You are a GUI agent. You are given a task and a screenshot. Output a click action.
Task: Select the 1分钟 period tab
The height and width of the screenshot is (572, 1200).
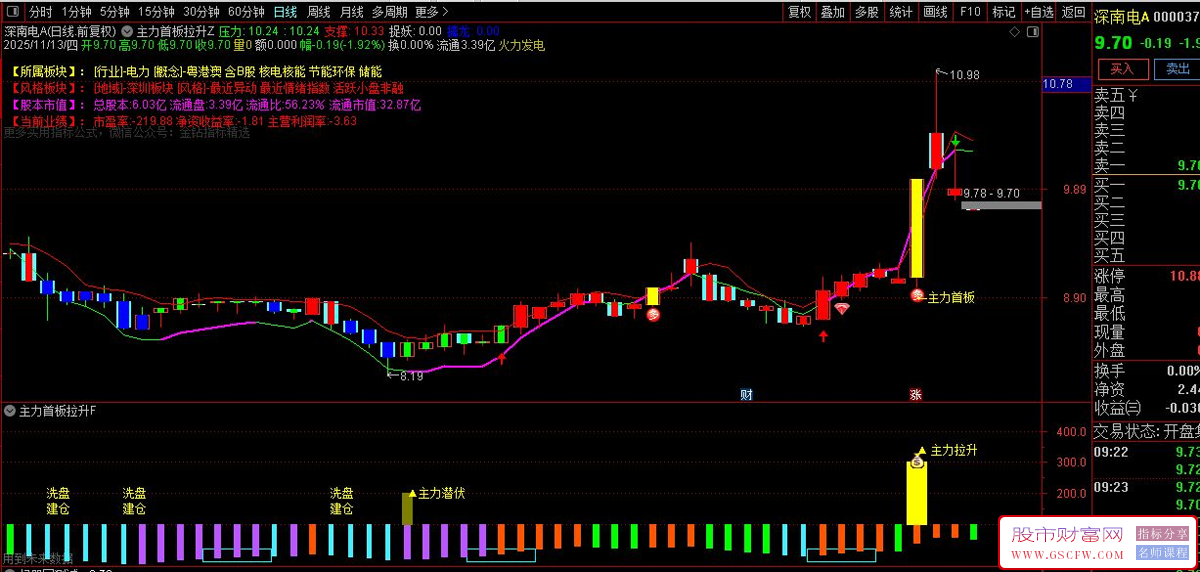click(x=76, y=12)
